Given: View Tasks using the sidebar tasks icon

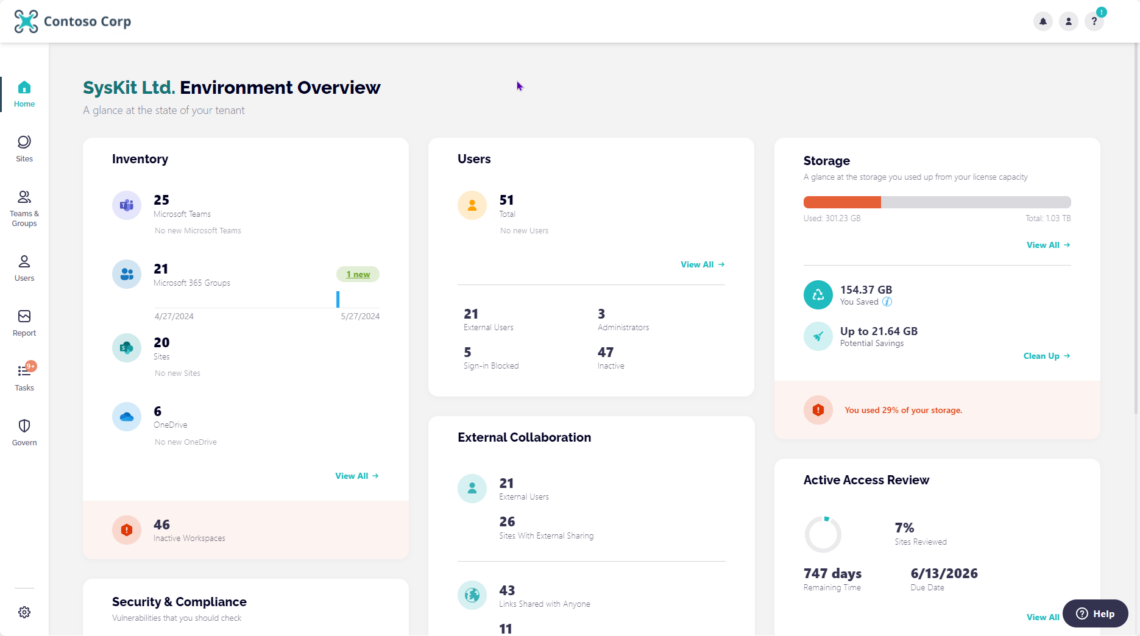Looking at the screenshot, I should coord(23,372).
